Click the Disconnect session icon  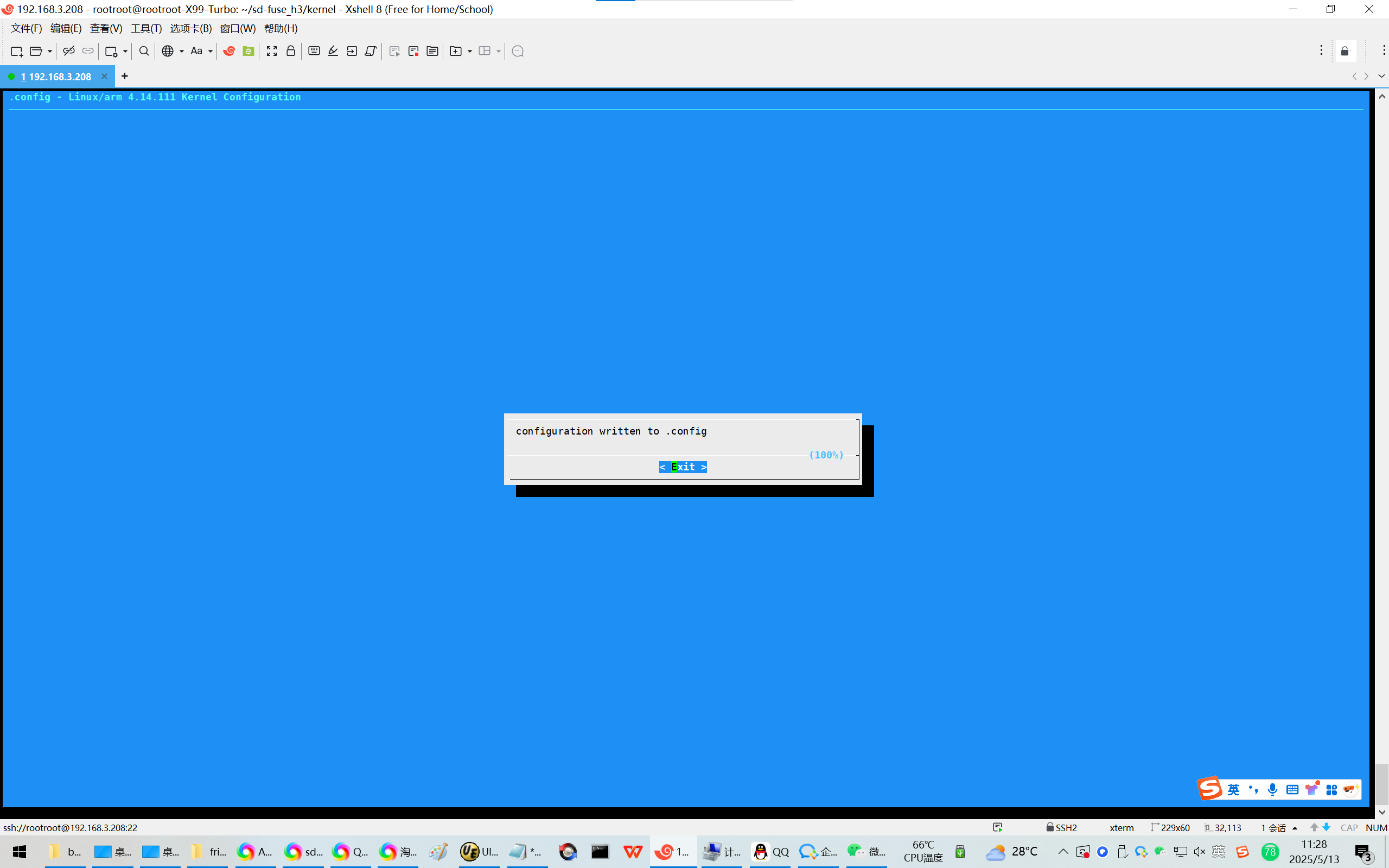[x=68, y=51]
